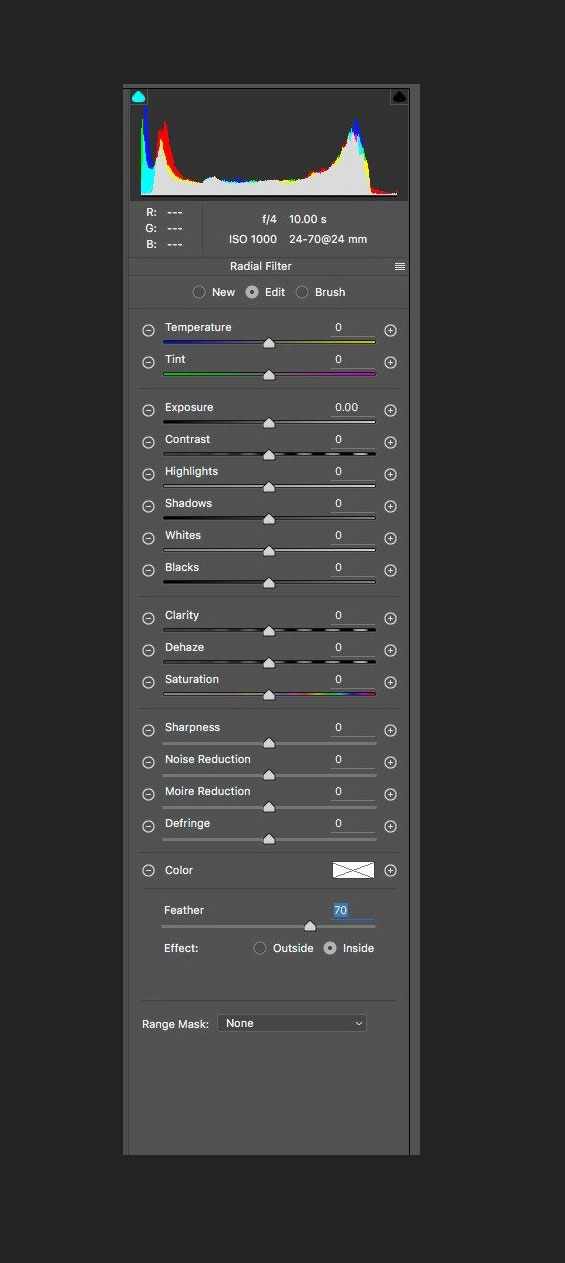Image resolution: width=565 pixels, height=1263 pixels.
Task: Decrease Temperature with the minus icon
Action: pyautogui.click(x=148, y=330)
